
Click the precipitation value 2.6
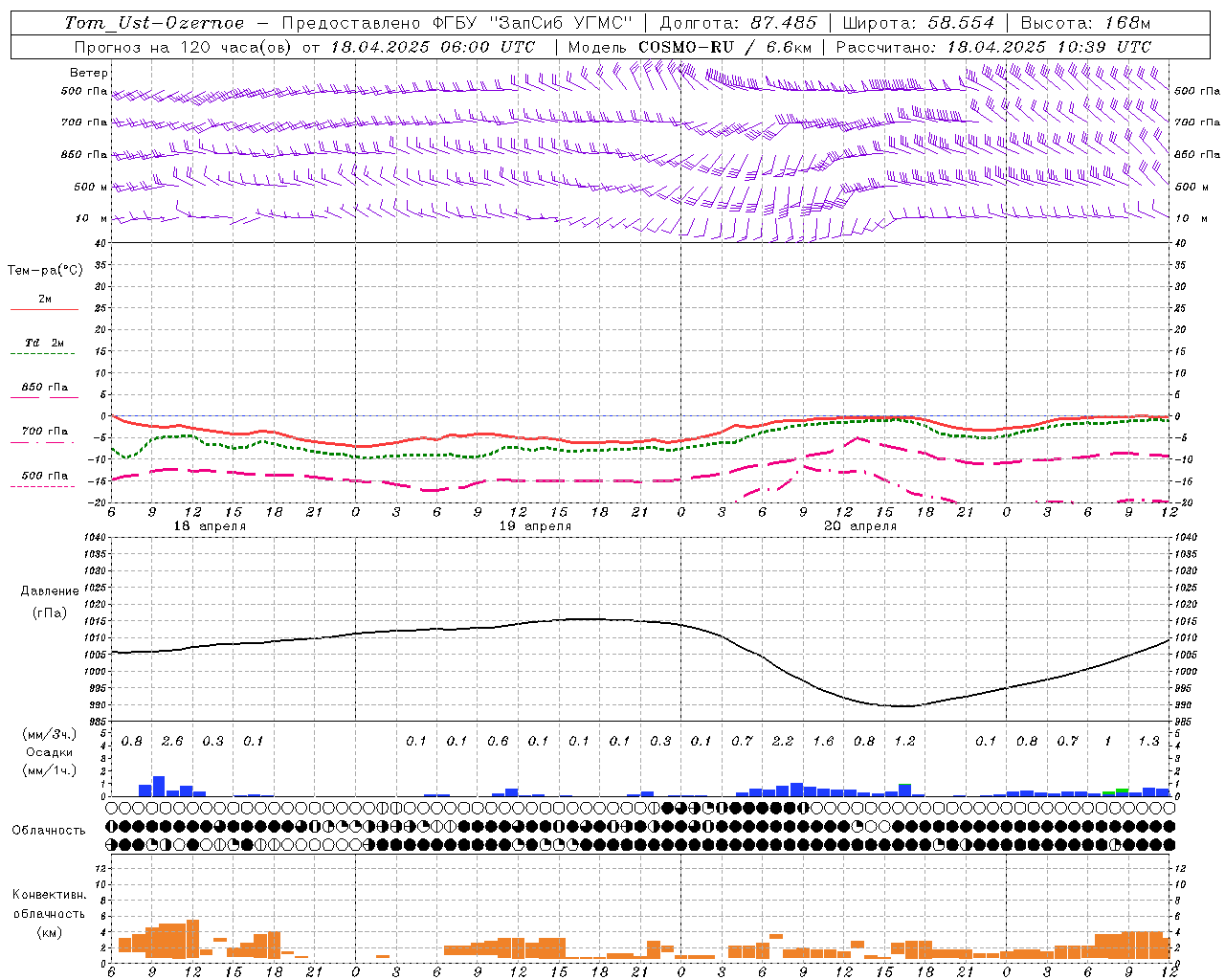click(x=172, y=741)
